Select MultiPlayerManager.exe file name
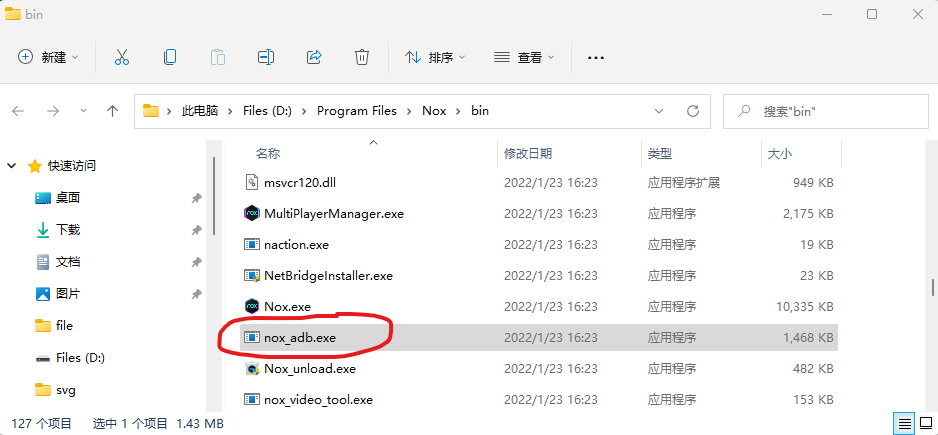This screenshot has height=435, width=938. point(334,213)
